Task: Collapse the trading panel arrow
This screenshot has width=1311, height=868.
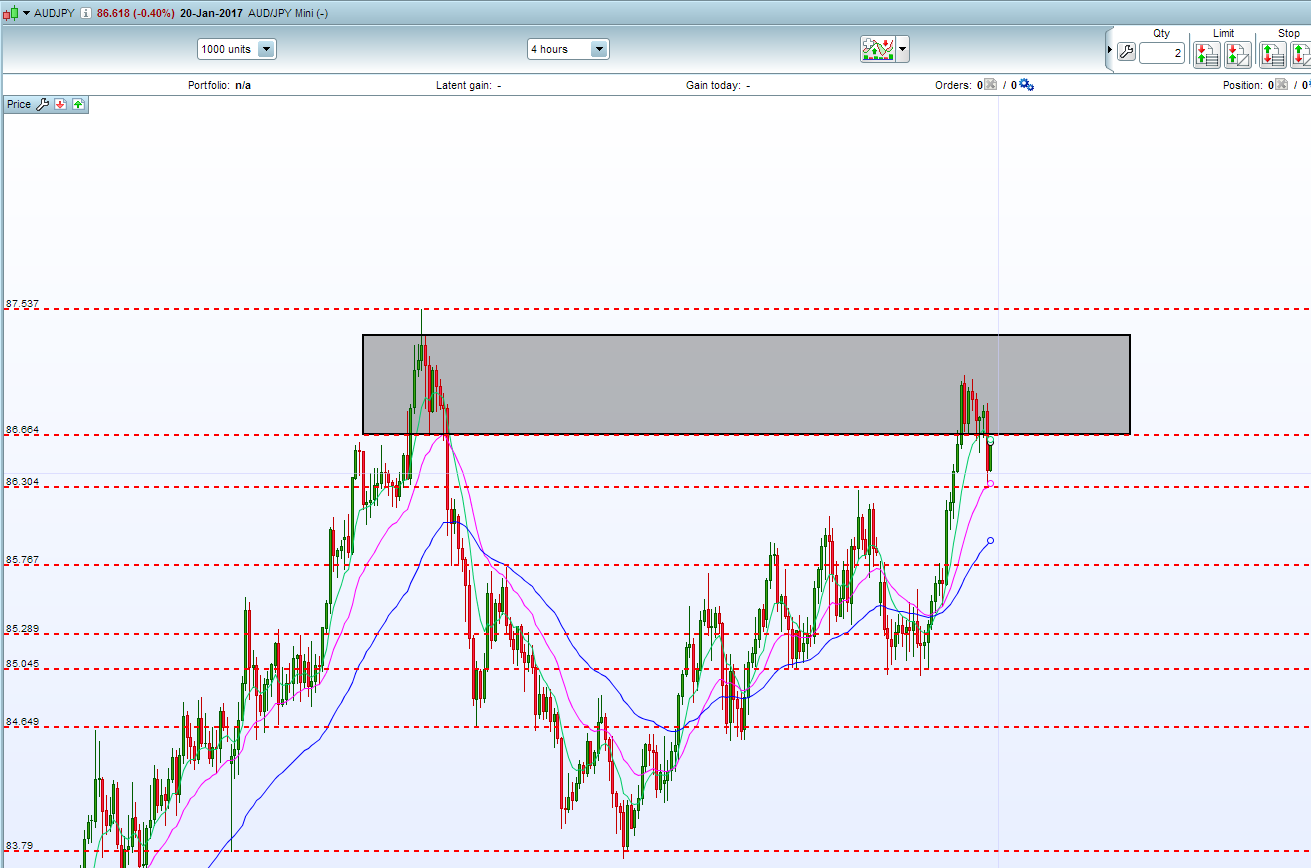Action: click(x=1109, y=50)
